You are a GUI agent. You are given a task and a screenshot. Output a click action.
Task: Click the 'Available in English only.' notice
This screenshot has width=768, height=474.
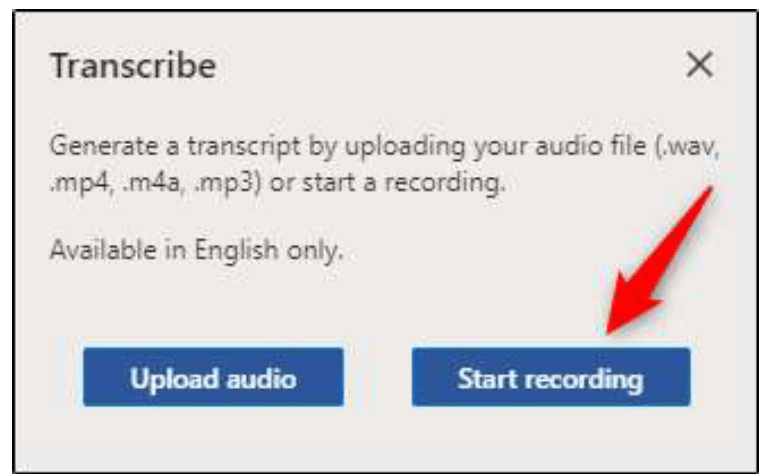[x=196, y=251]
